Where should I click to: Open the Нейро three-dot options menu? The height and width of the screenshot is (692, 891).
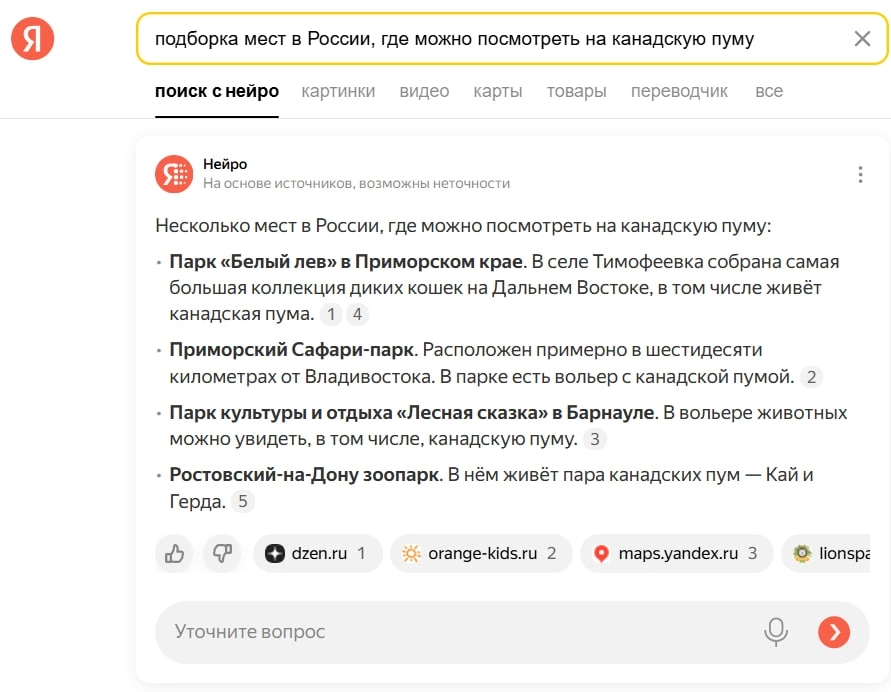point(860,174)
